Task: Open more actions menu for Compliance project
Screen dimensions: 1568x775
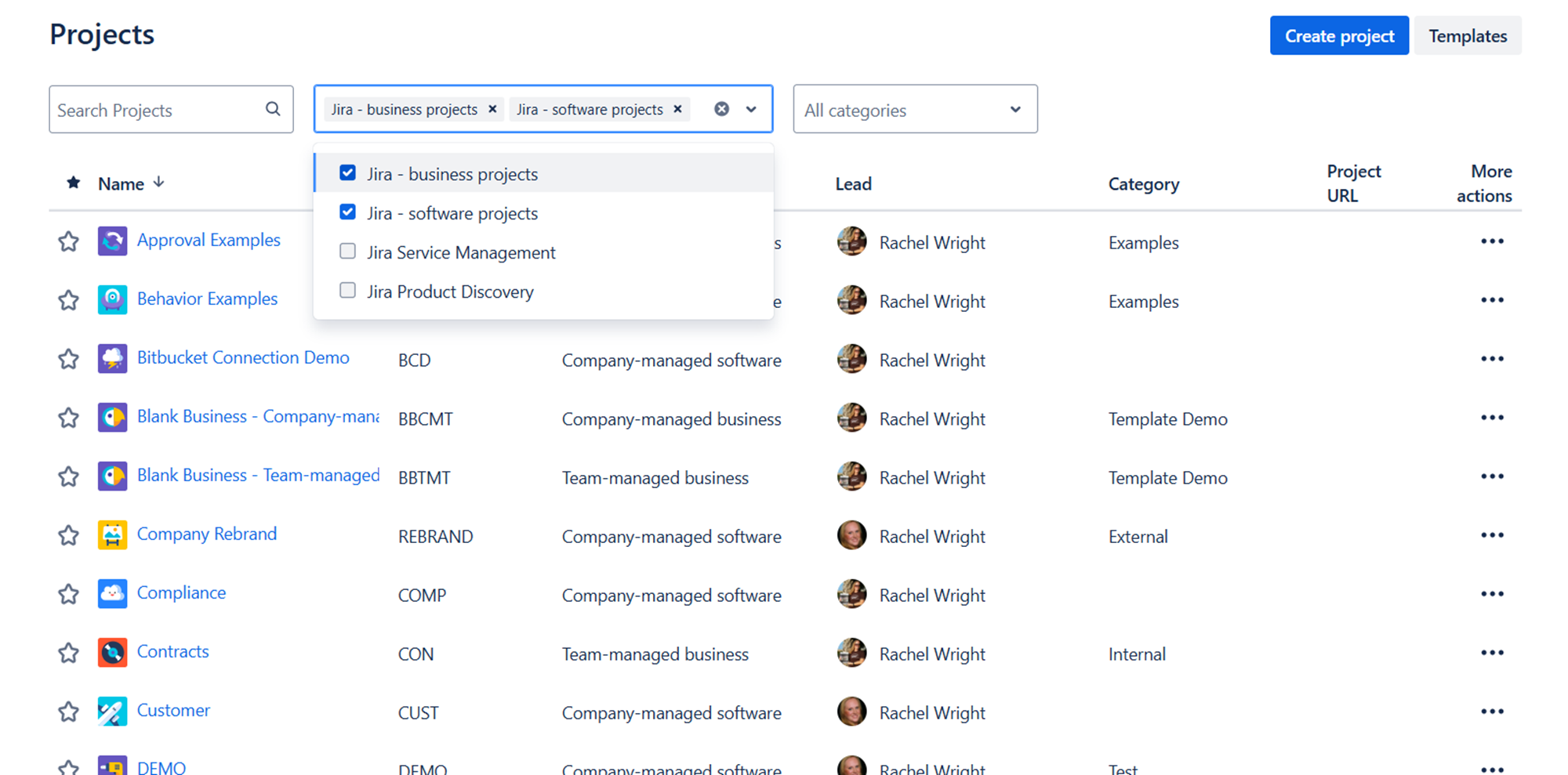Action: click(x=1493, y=593)
